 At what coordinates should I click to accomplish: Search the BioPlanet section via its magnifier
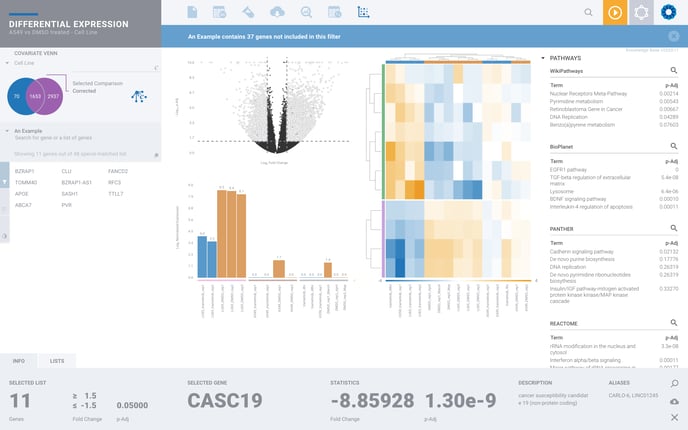pos(674,146)
